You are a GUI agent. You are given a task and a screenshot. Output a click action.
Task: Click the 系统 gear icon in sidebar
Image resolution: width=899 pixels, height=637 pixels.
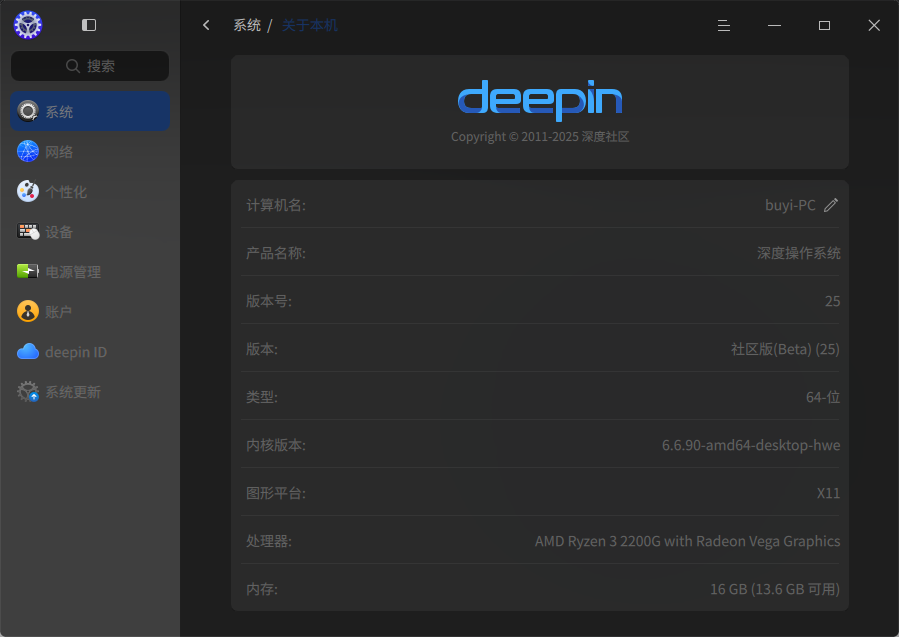(28, 111)
